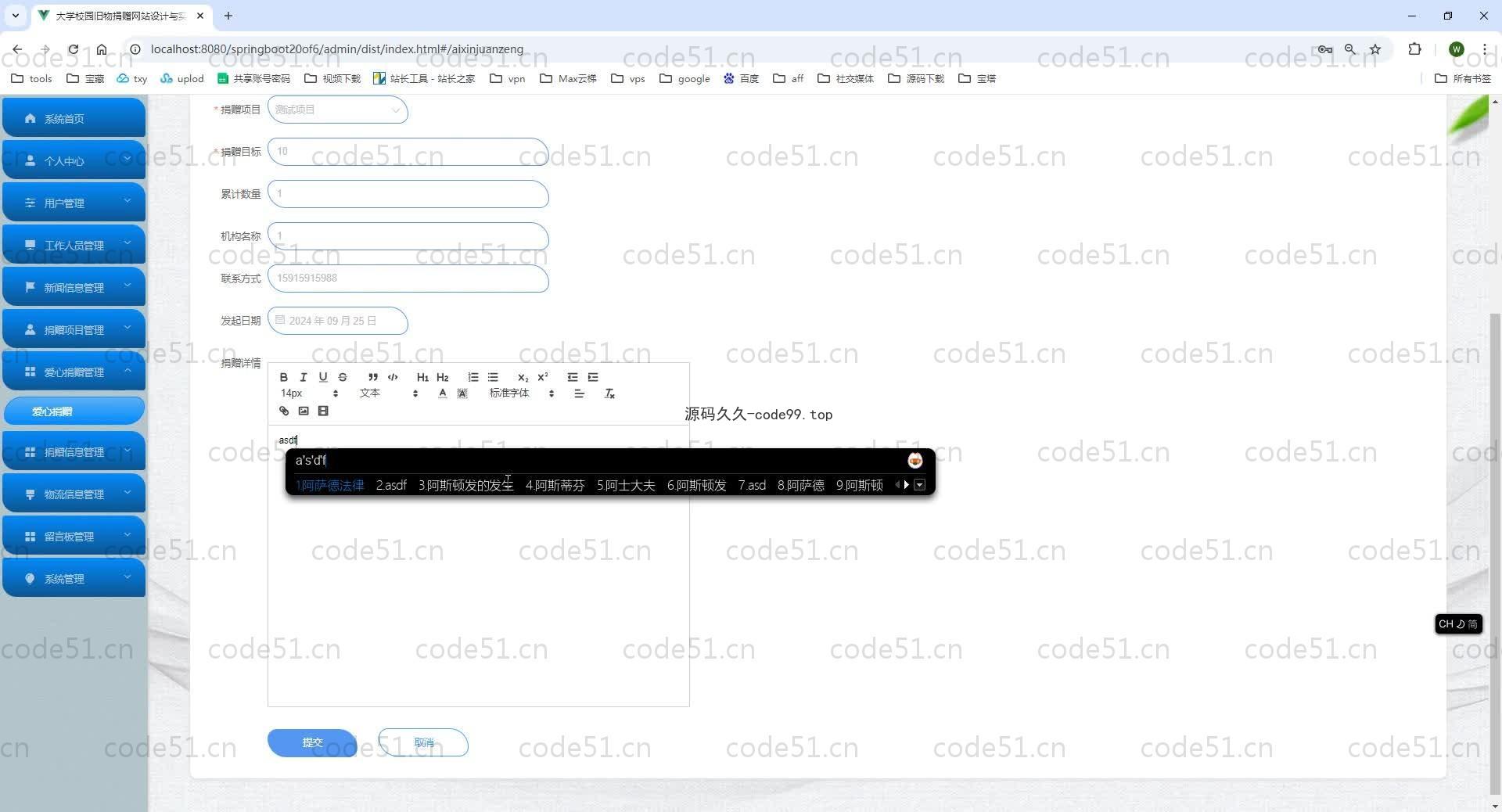Open the 发起日期 date picker
Screen dimensions: 1502x812
(x=337, y=321)
